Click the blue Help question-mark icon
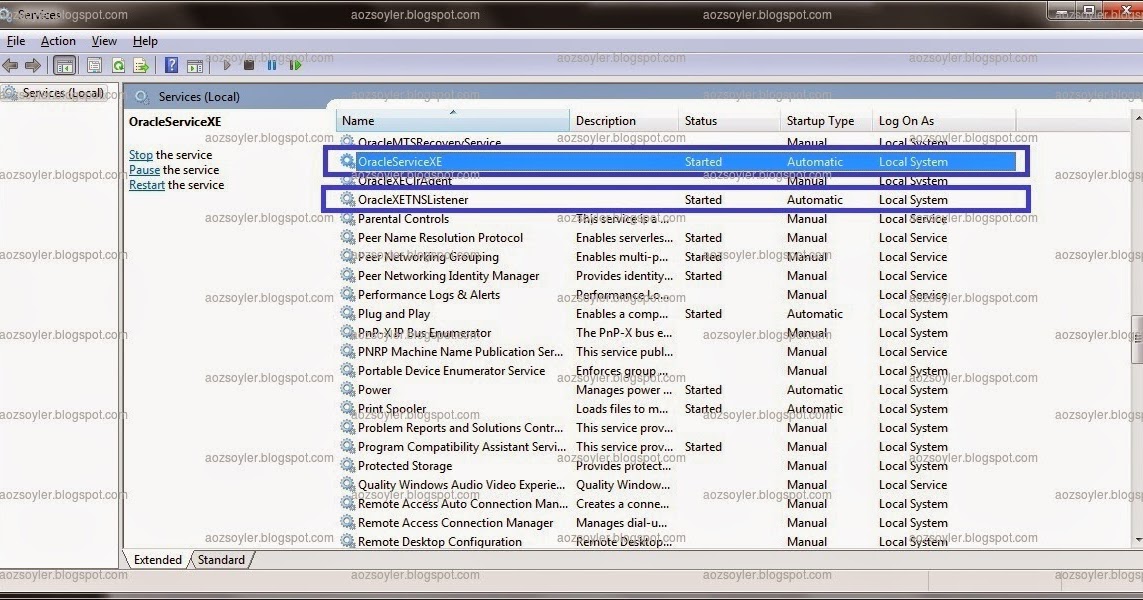Image resolution: width=1143 pixels, height=600 pixels. click(171, 66)
